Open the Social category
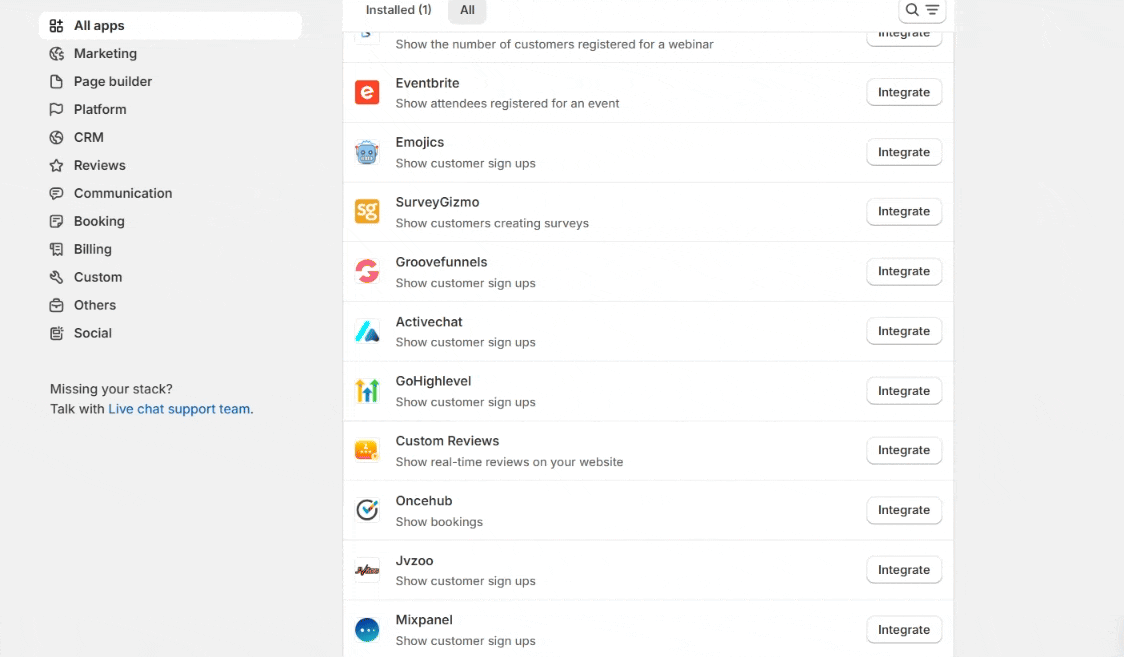Viewport: 1124px width, 657px height. pyautogui.click(x=170, y=333)
